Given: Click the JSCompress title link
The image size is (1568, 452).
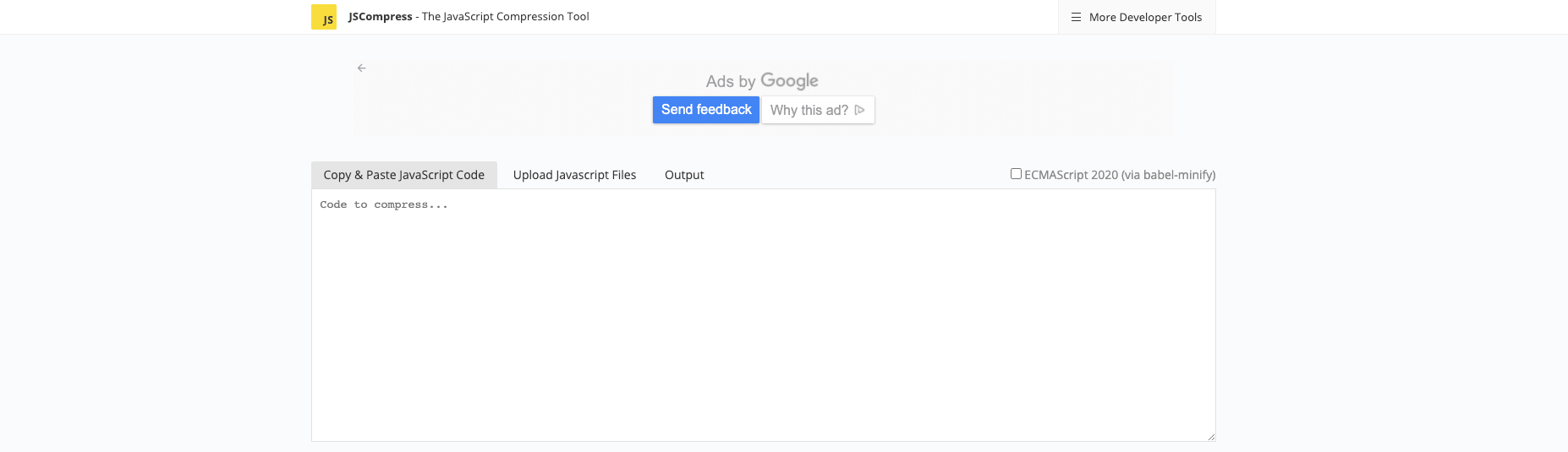Looking at the screenshot, I should (381, 16).
